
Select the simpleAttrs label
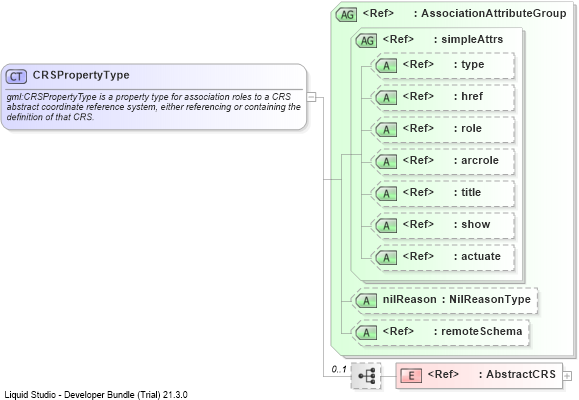(472, 39)
